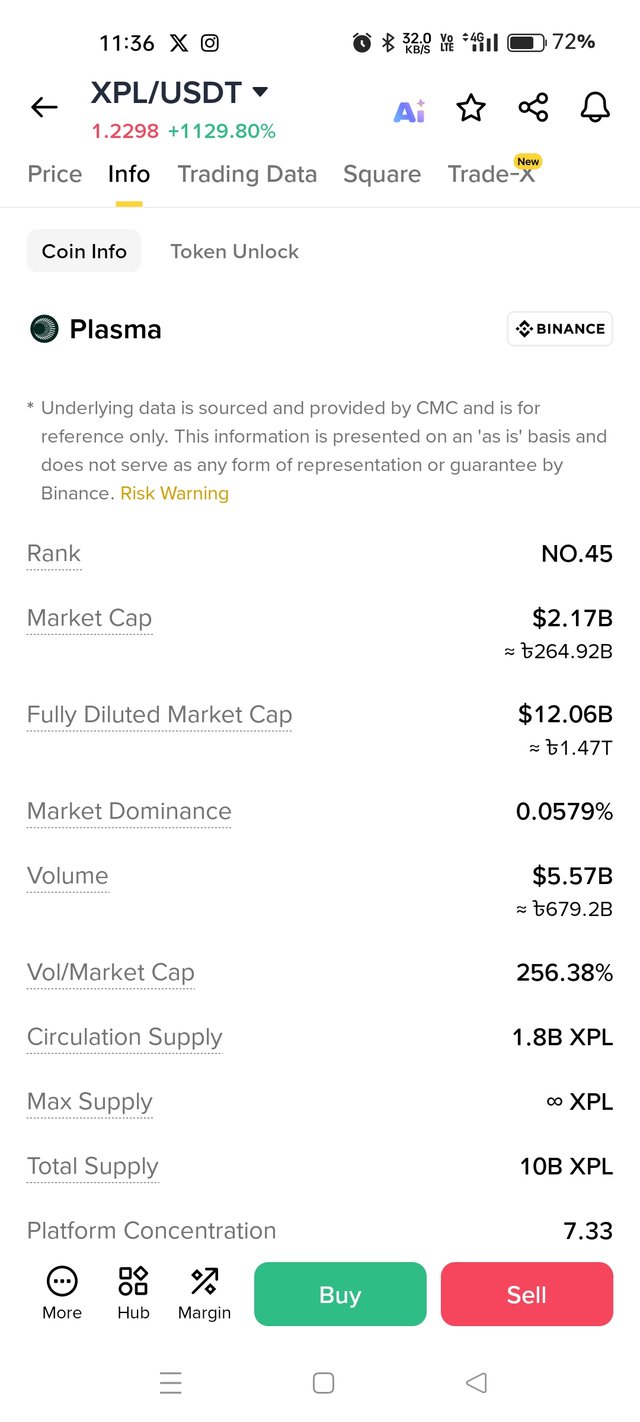Switch to the Price tab

55,174
